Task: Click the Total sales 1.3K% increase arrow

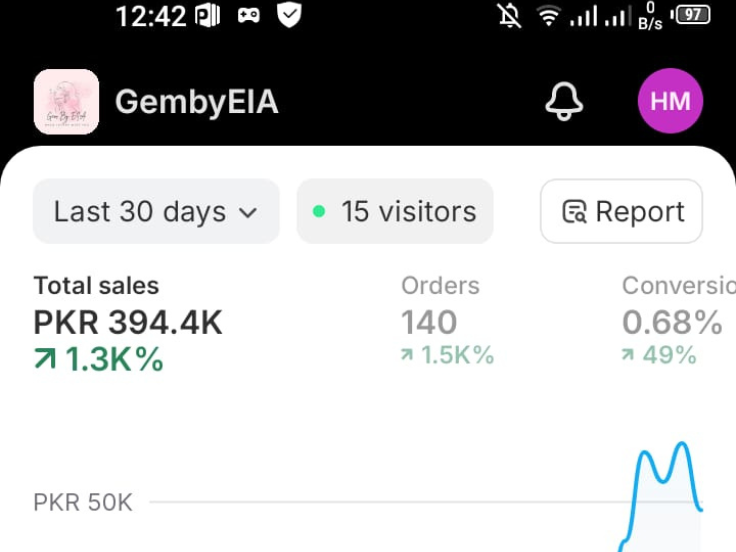Action: coord(45,359)
